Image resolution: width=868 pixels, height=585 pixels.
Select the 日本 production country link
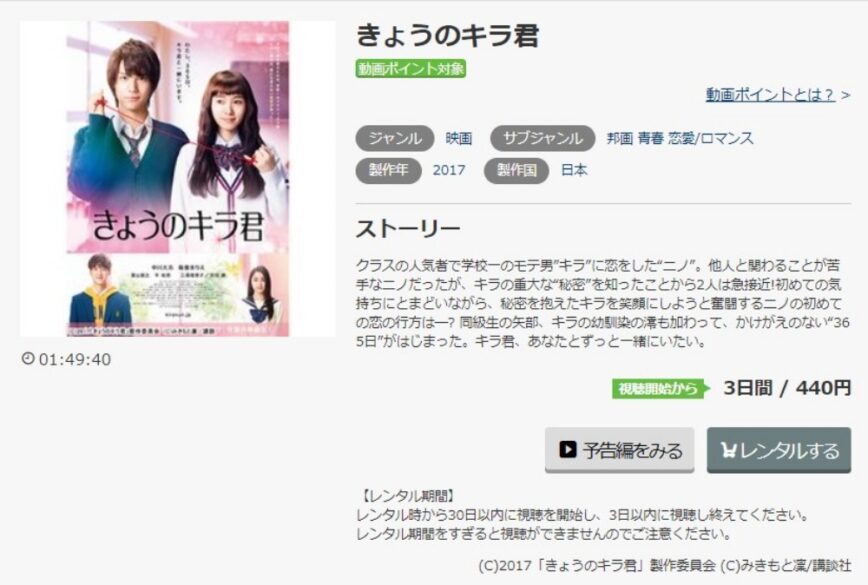pos(574,170)
